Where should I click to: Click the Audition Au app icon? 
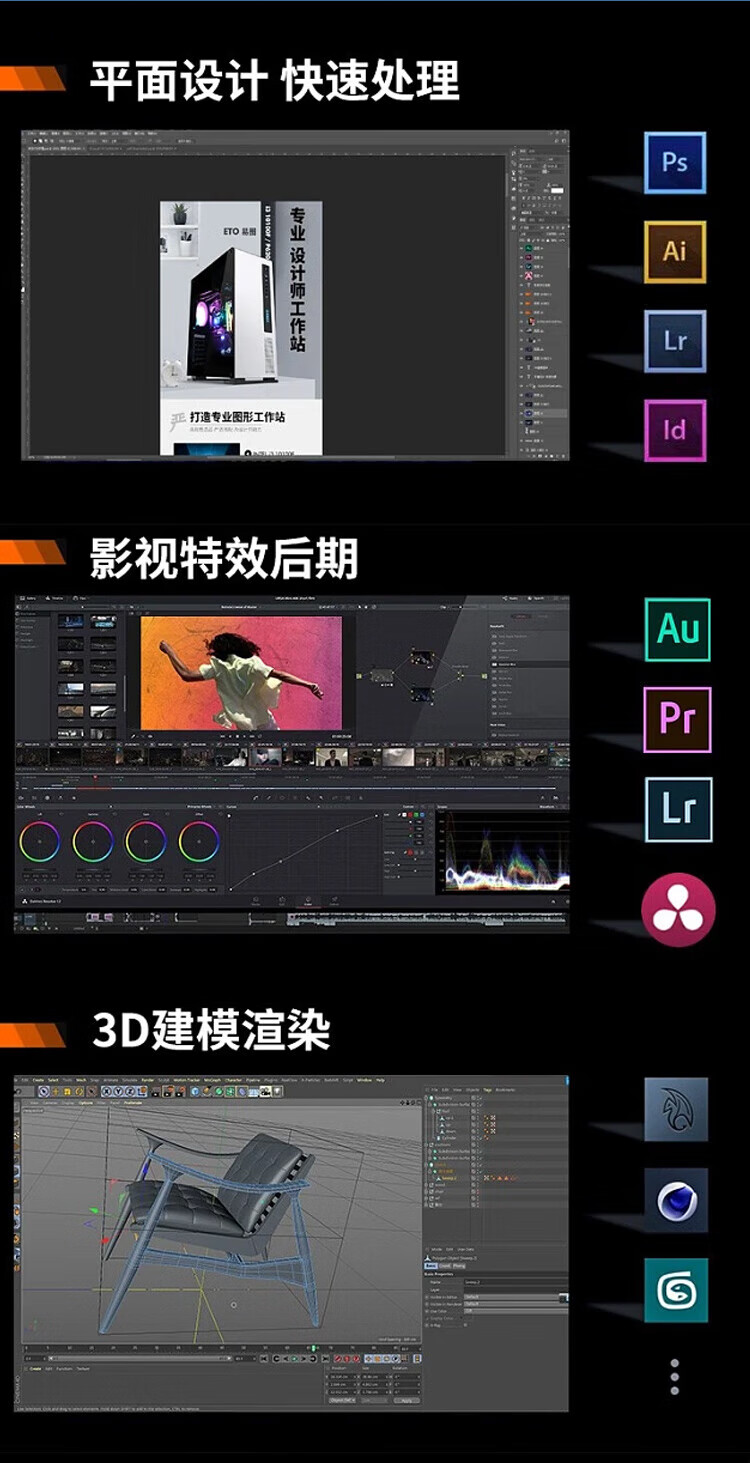tap(678, 629)
